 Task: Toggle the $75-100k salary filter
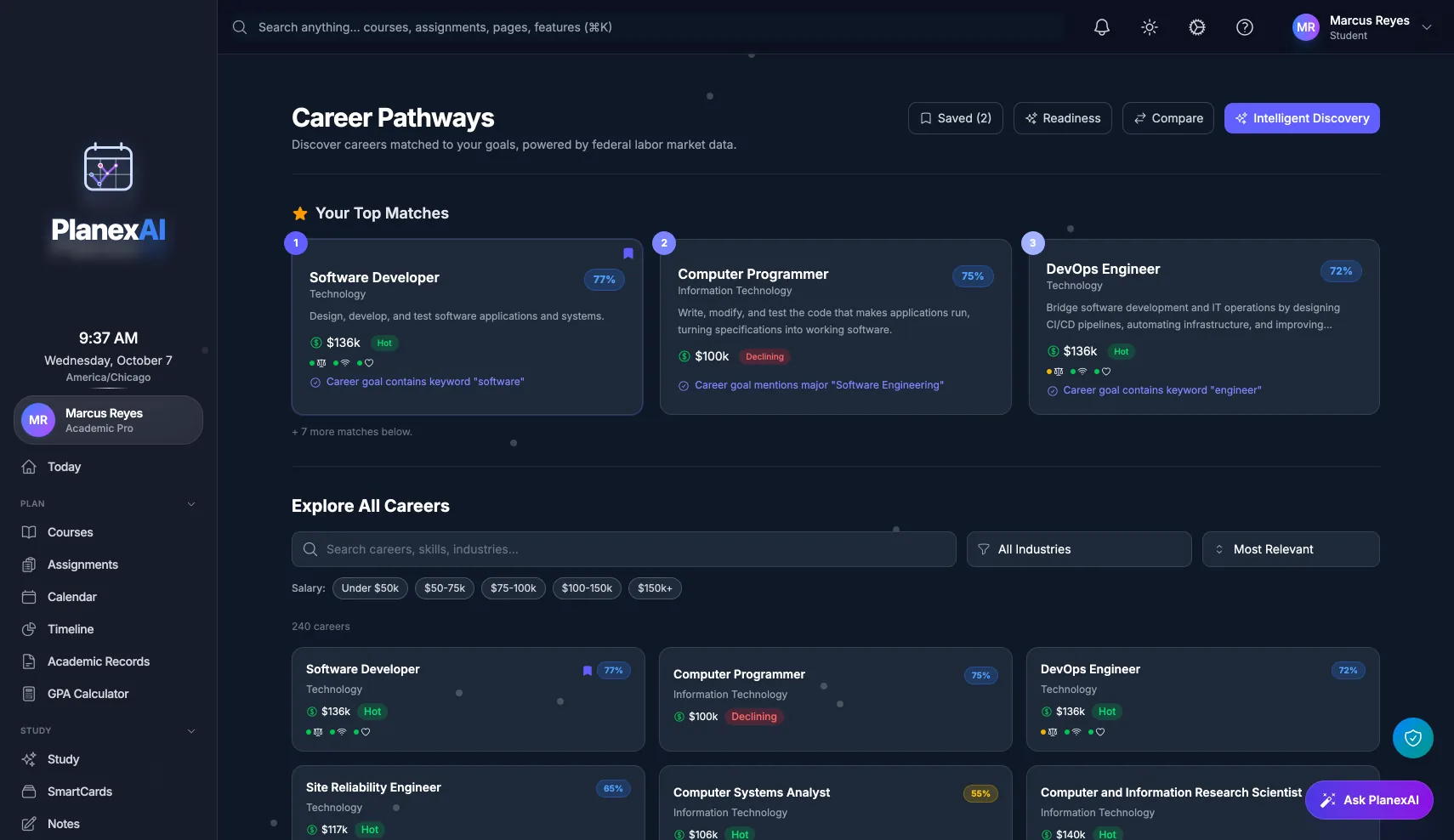point(514,588)
